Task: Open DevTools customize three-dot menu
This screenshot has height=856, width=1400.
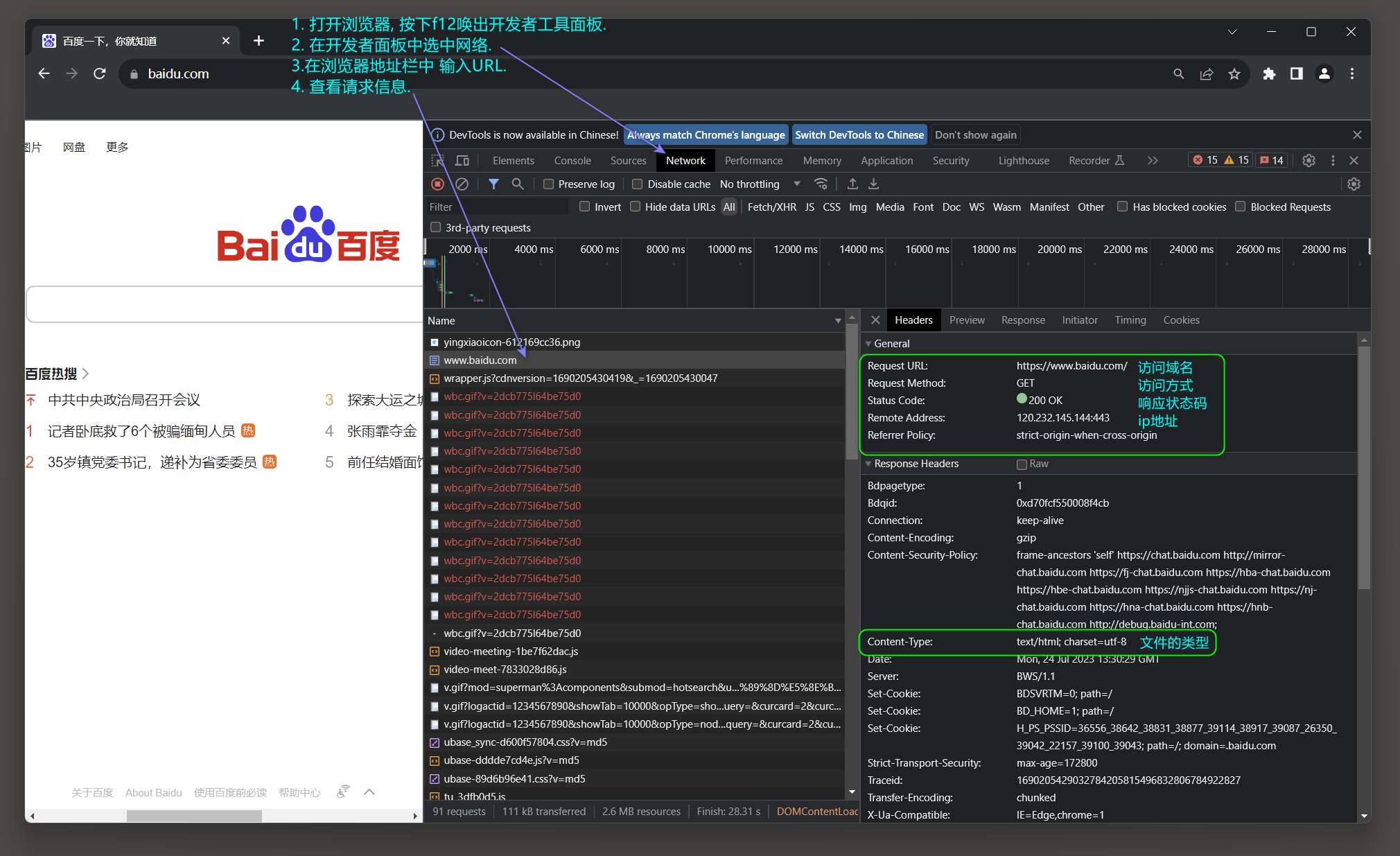Action: click(1333, 161)
